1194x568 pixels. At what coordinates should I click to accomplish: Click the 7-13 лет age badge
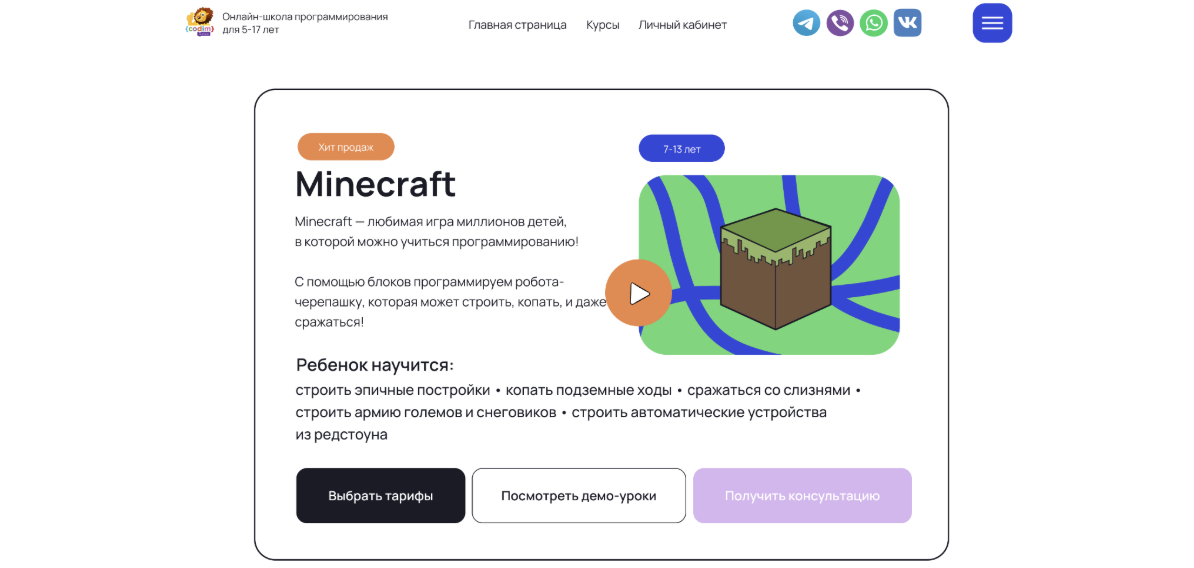point(682,148)
